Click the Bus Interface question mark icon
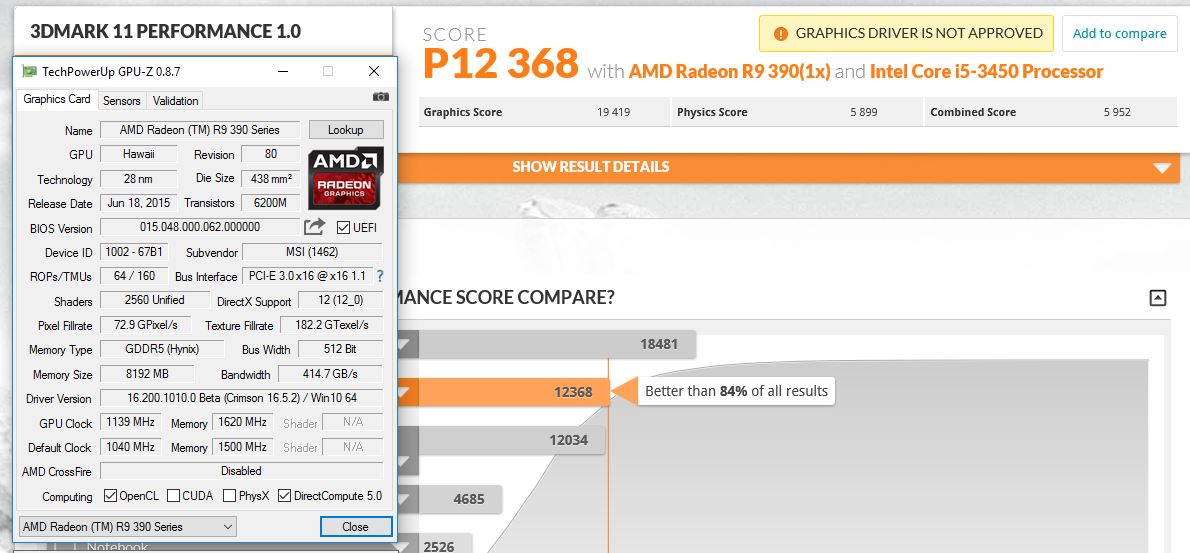 click(380, 276)
